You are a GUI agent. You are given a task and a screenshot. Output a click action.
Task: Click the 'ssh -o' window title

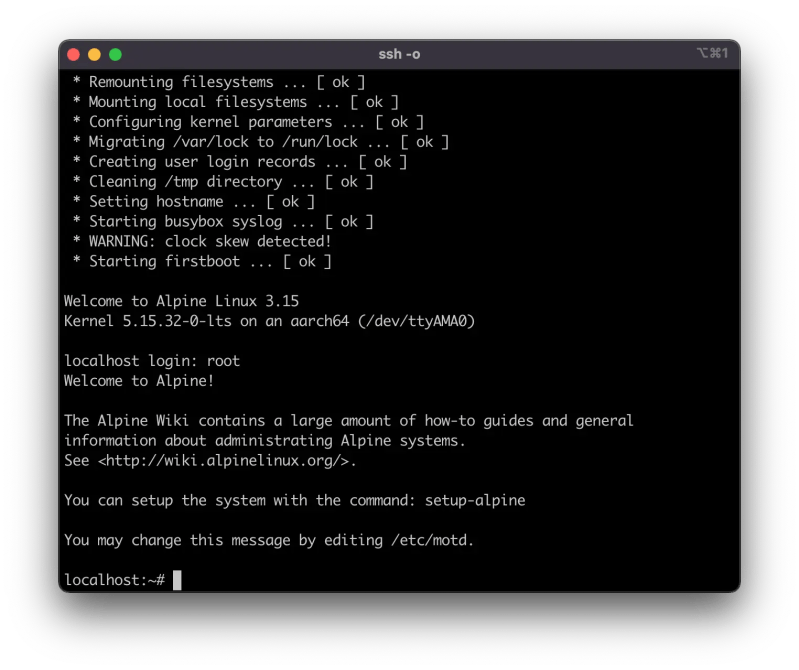pyautogui.click(x=399, y=54)
